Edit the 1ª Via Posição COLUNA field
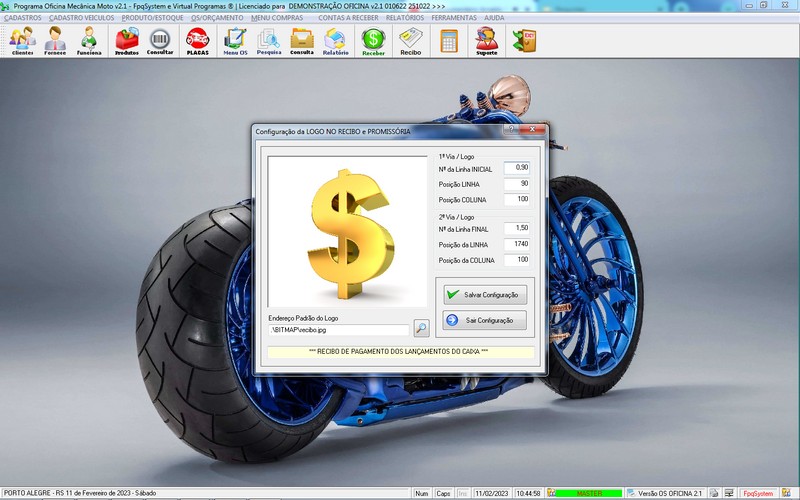 [x=516, y=199]
